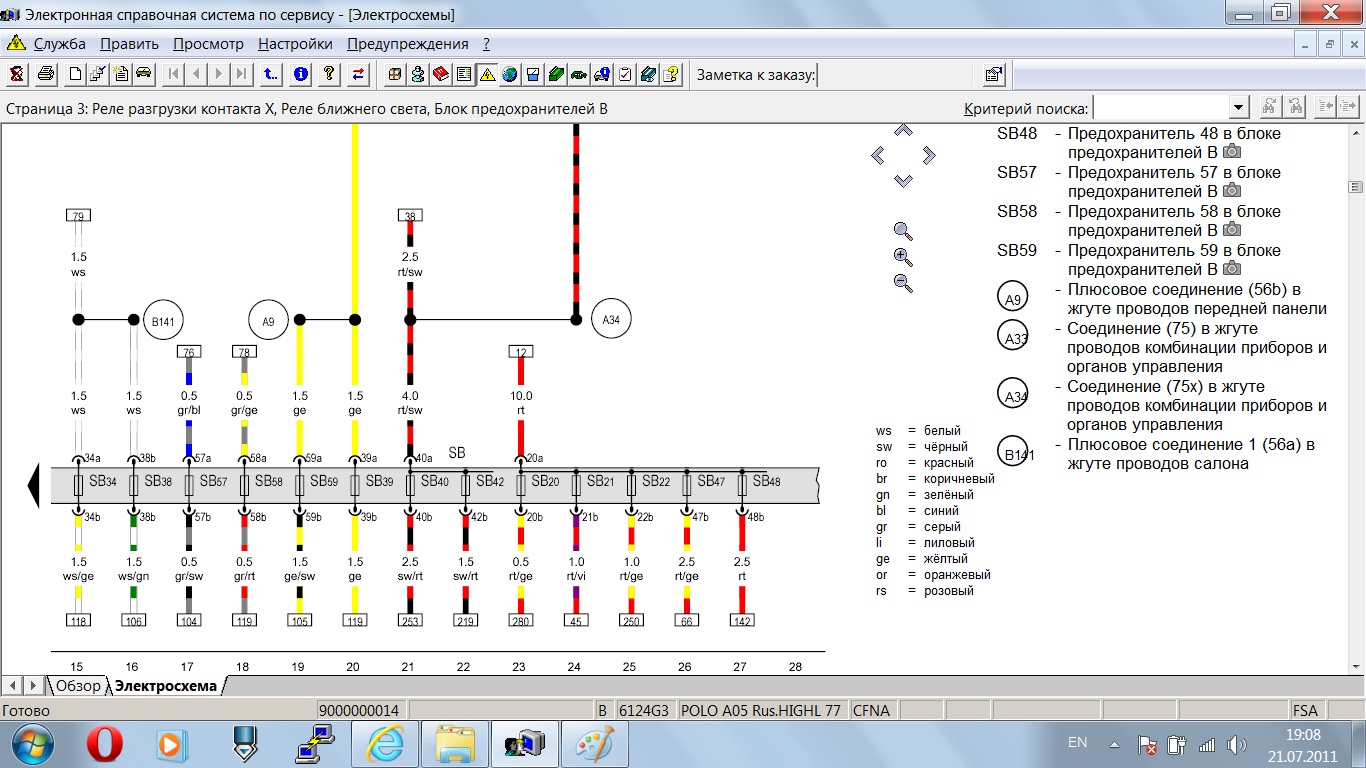Open the search criterion dropdown arrow
Image resolution: width=1366 pixels, height=768 pixels.
1239,108
